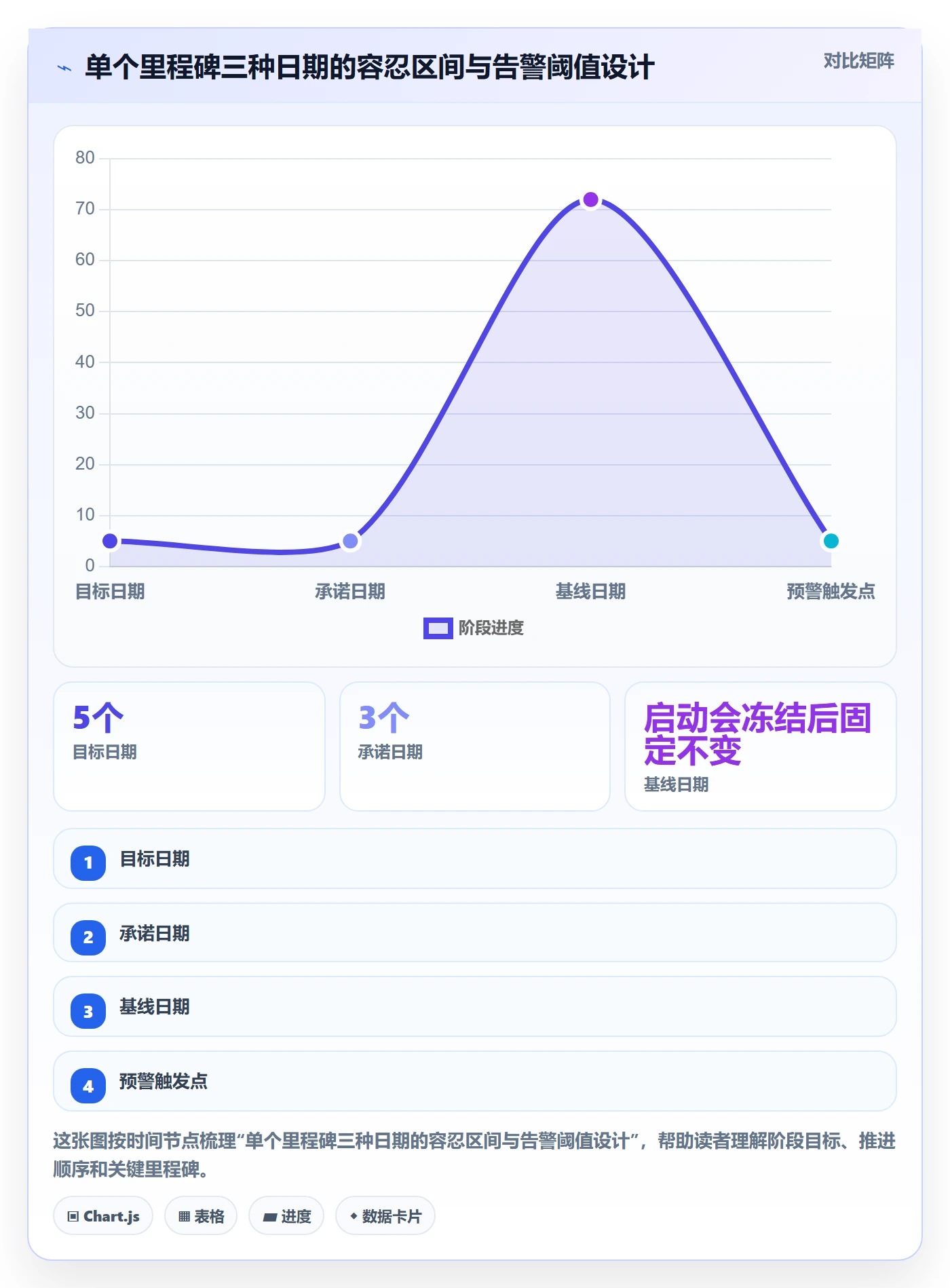Click the 对比矩阵 label in the header
Screen dimensions: 950x1288
click(x=858, y=61)
